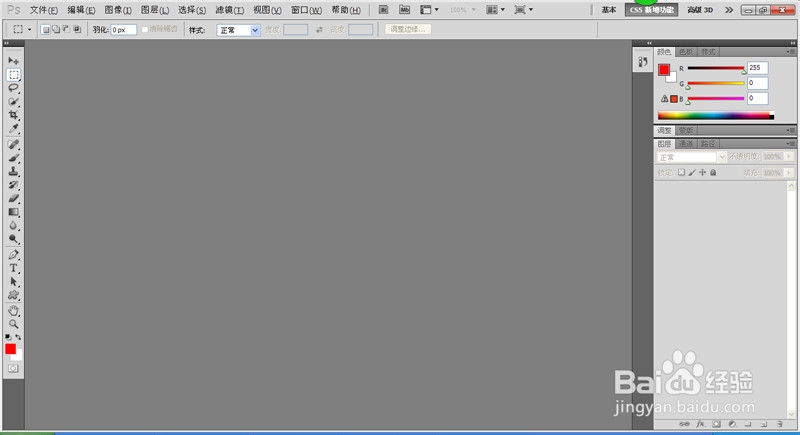Click the 调整边缘 Refine Edge button

[x=408, y=30]
